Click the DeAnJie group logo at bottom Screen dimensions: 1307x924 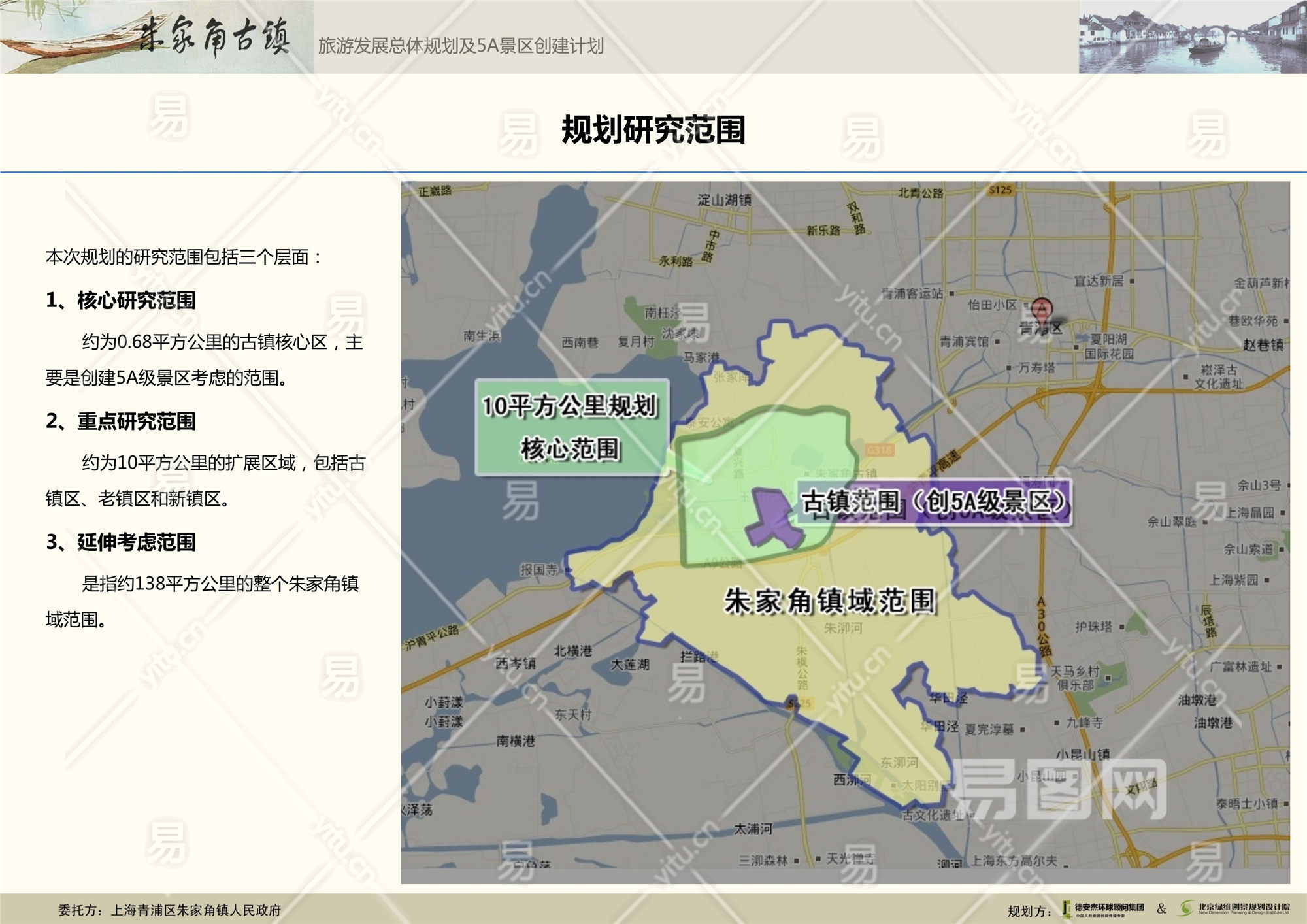tap(1103, 909)
